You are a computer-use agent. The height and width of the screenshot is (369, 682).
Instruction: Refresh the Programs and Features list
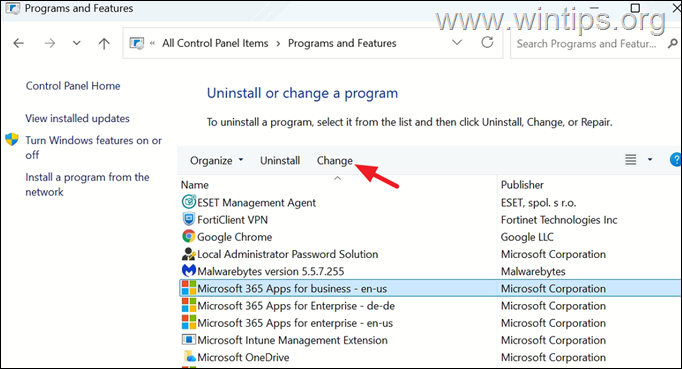pos(487,42)
